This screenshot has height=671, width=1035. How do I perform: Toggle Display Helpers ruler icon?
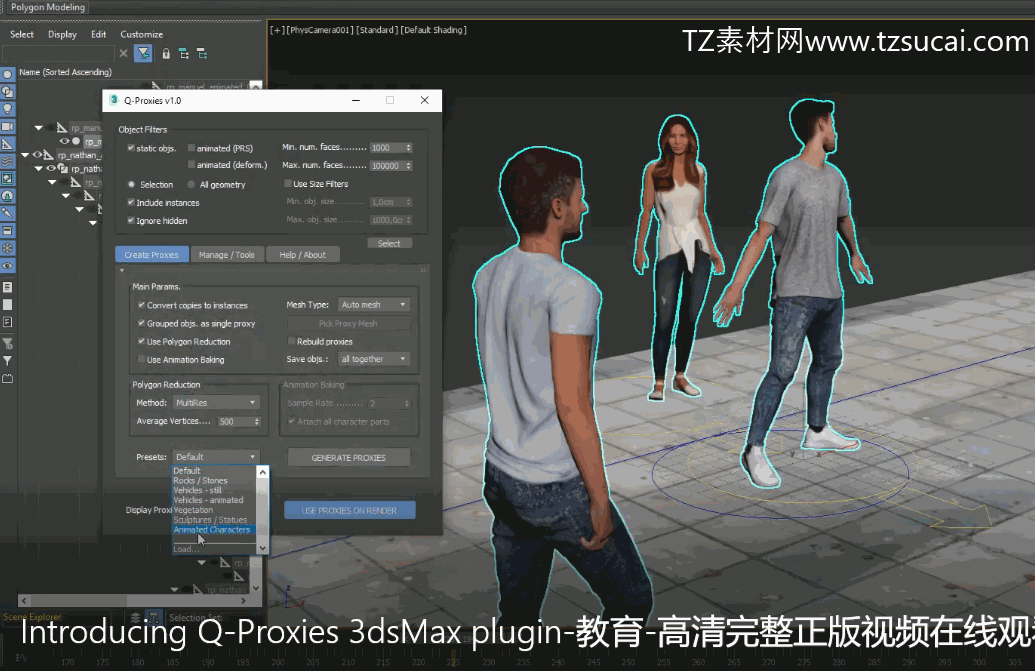(7, 144)
